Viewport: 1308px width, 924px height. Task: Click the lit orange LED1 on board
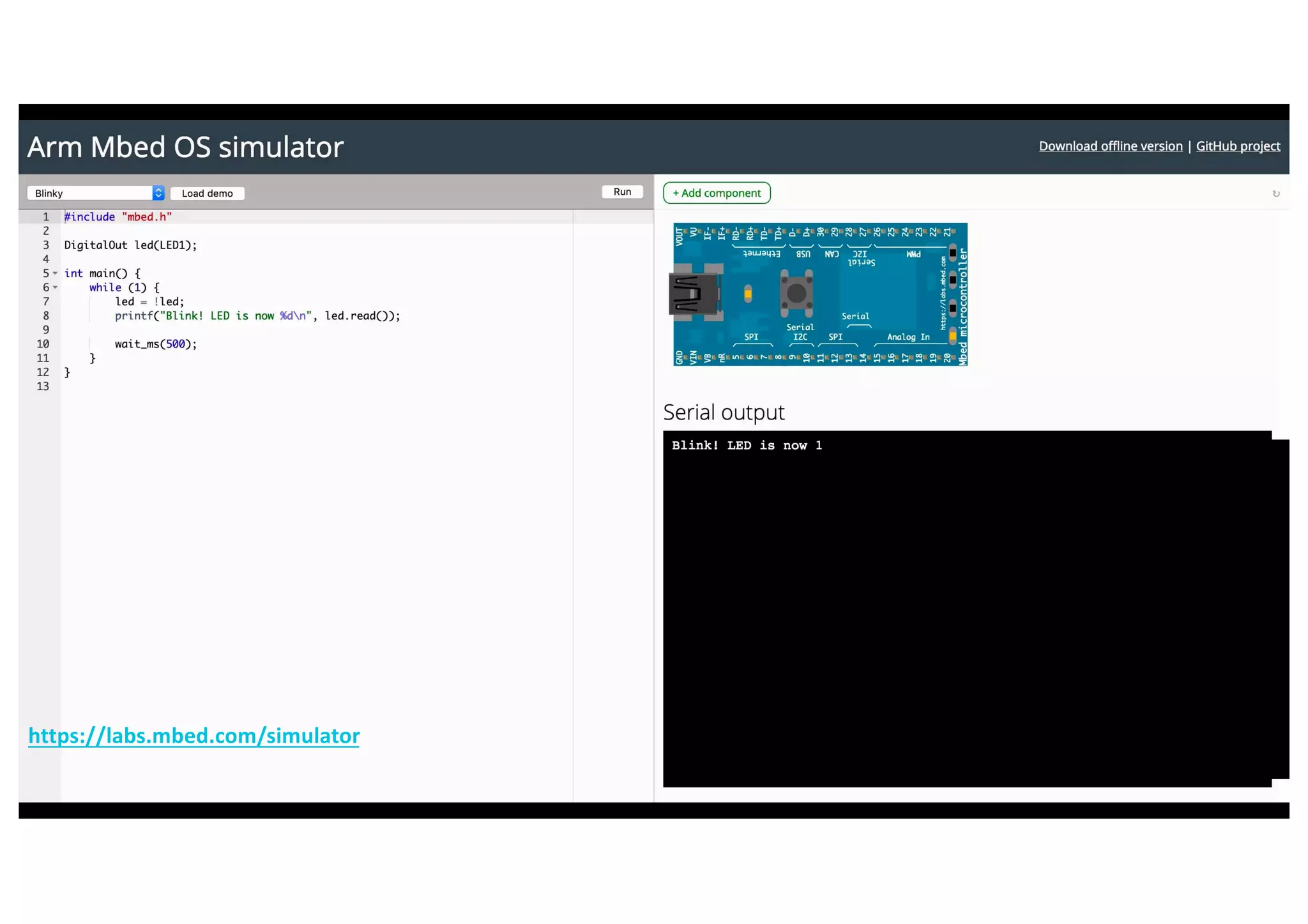point(952,336)
